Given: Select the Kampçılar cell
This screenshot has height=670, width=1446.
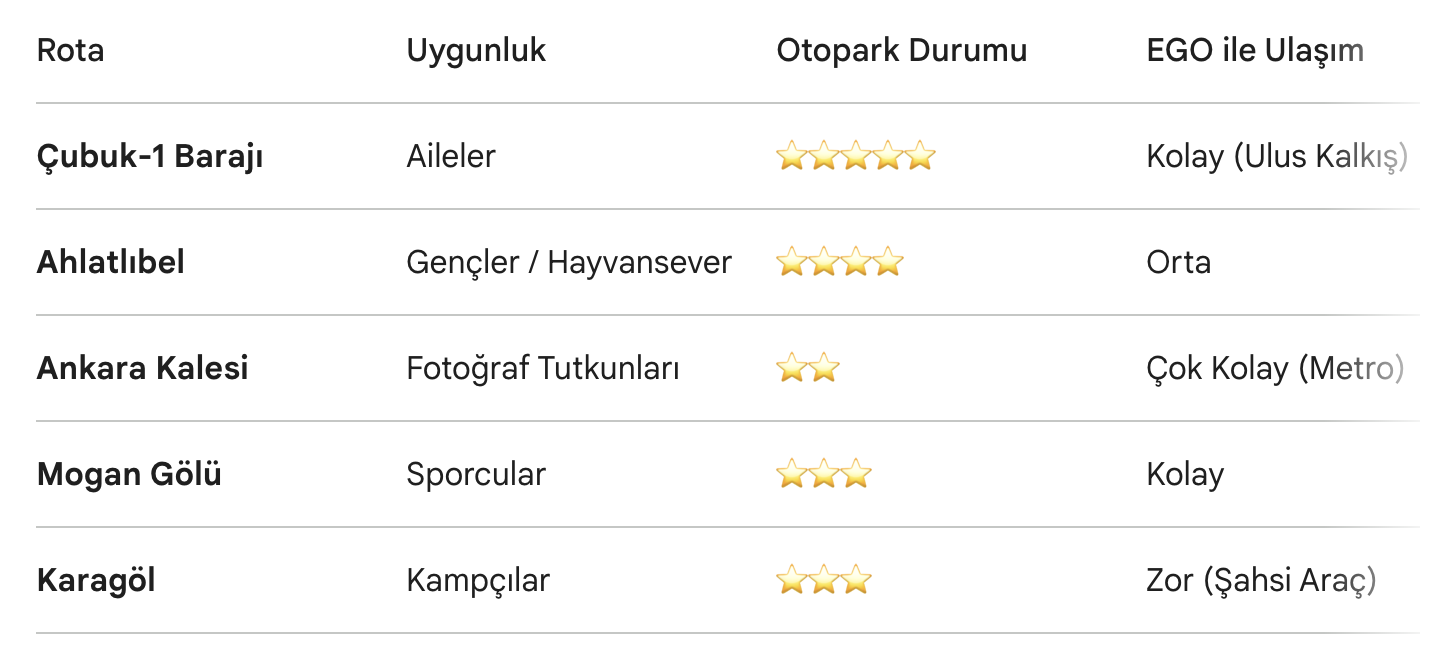Looking at the screenshot, I should pos(478,581).
